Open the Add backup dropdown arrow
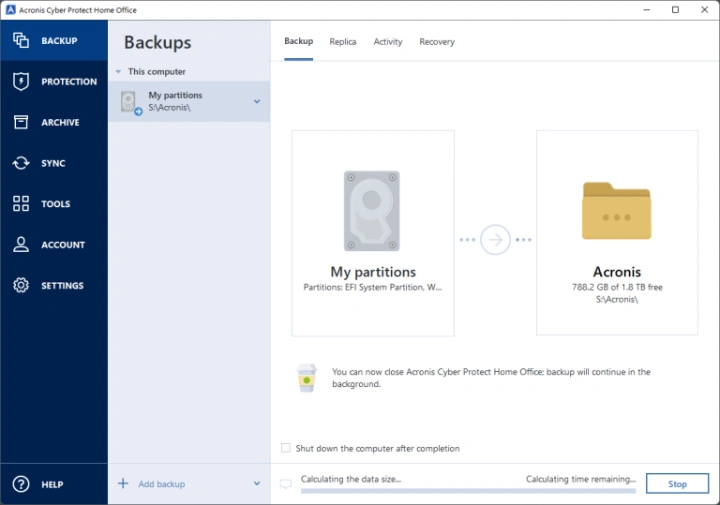This screenshot has width=720, height=505. [257, 484]
